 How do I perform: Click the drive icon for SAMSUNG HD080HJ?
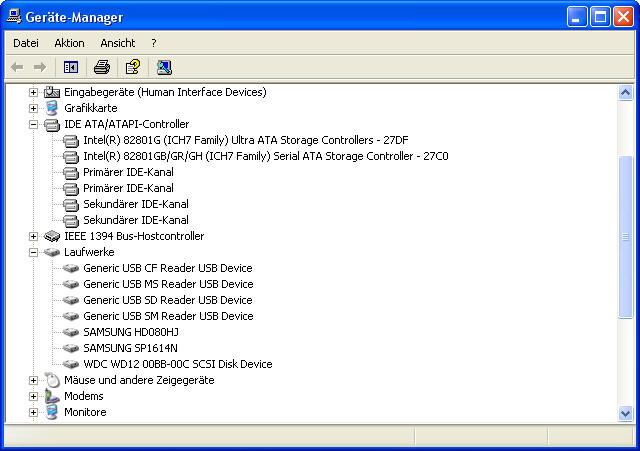(71, 332)
